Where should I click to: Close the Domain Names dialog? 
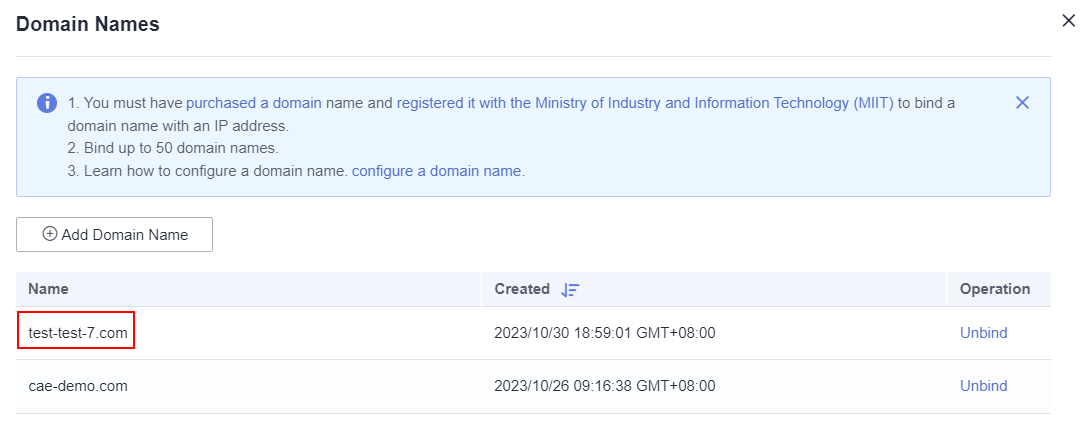1068,21
